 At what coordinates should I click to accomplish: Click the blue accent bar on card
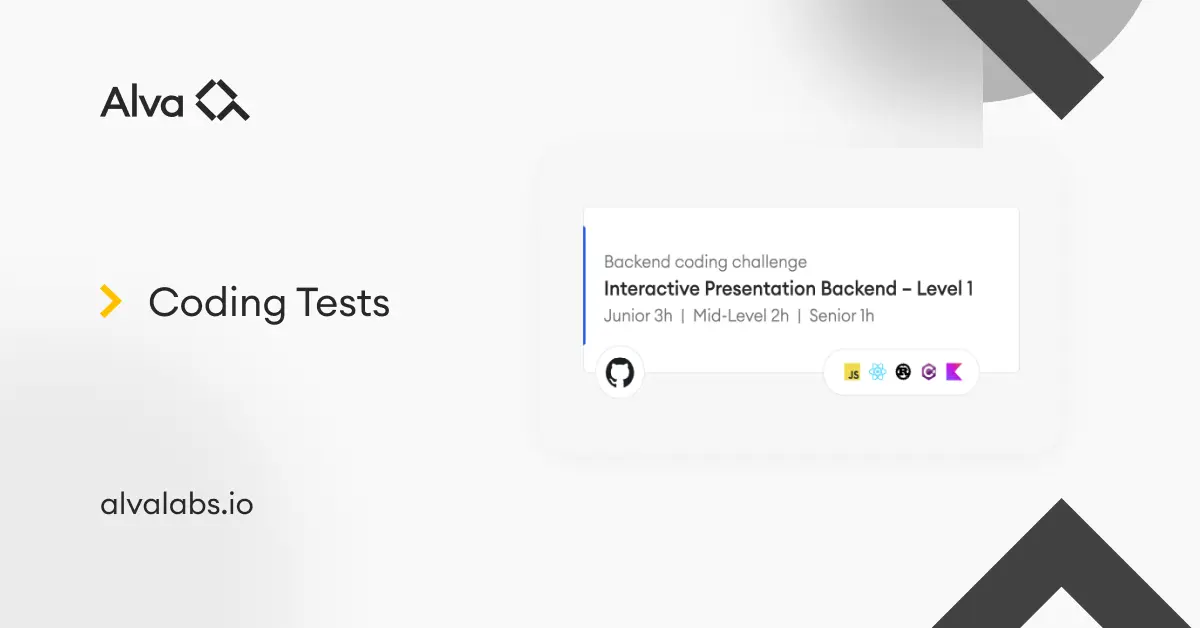584,286
